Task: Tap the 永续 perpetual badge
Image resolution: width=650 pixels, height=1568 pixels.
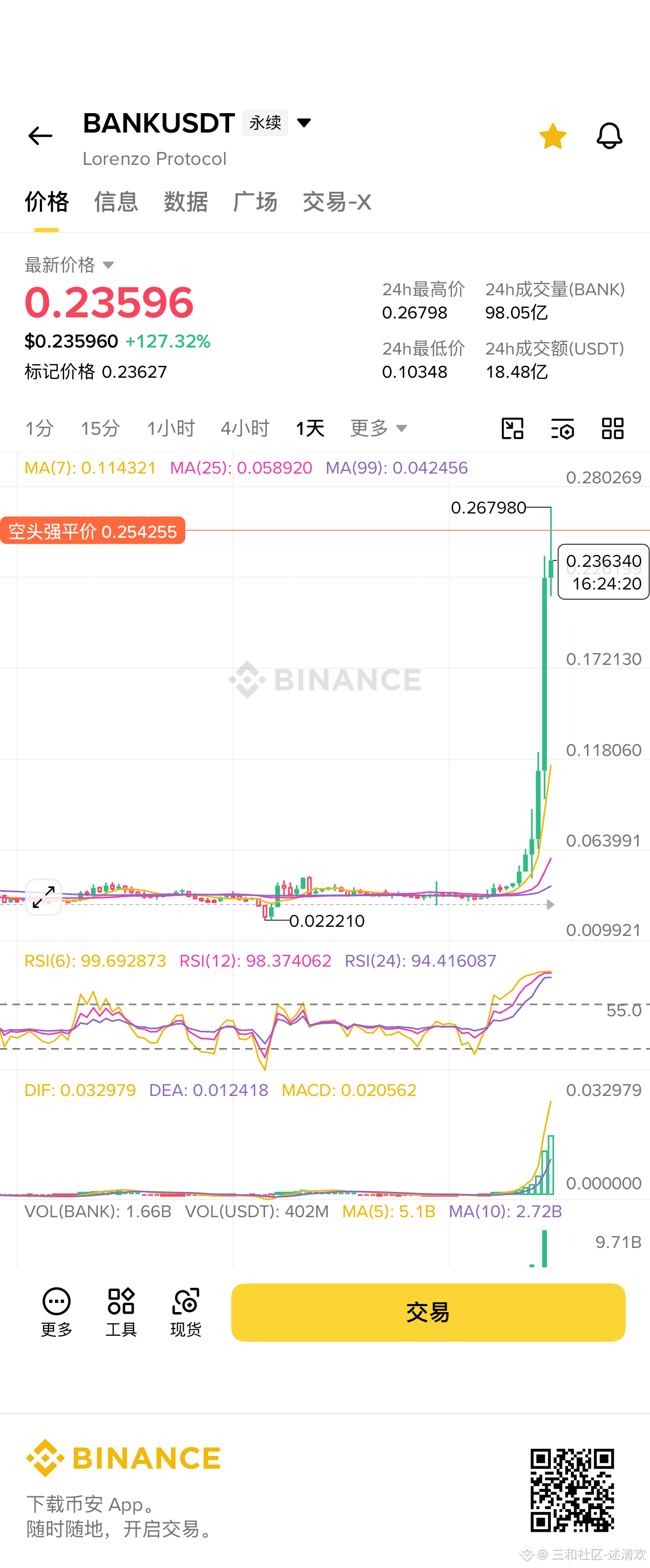Action: (265, 123)
